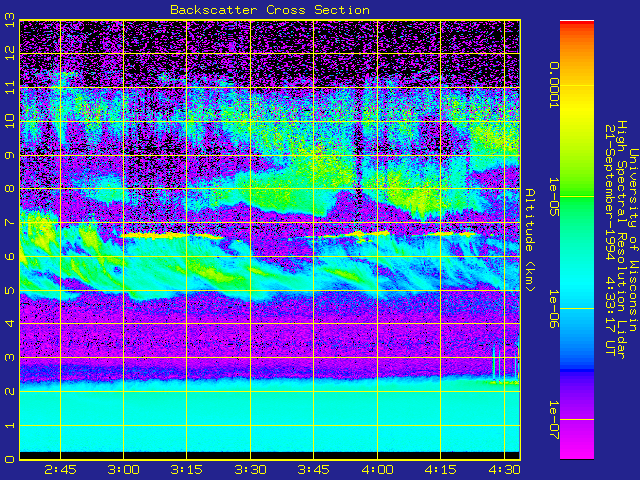This screenshot has width=640, height=480.
Task: Click the 'Altitude (km)' axis title
Action: point(529,240)
